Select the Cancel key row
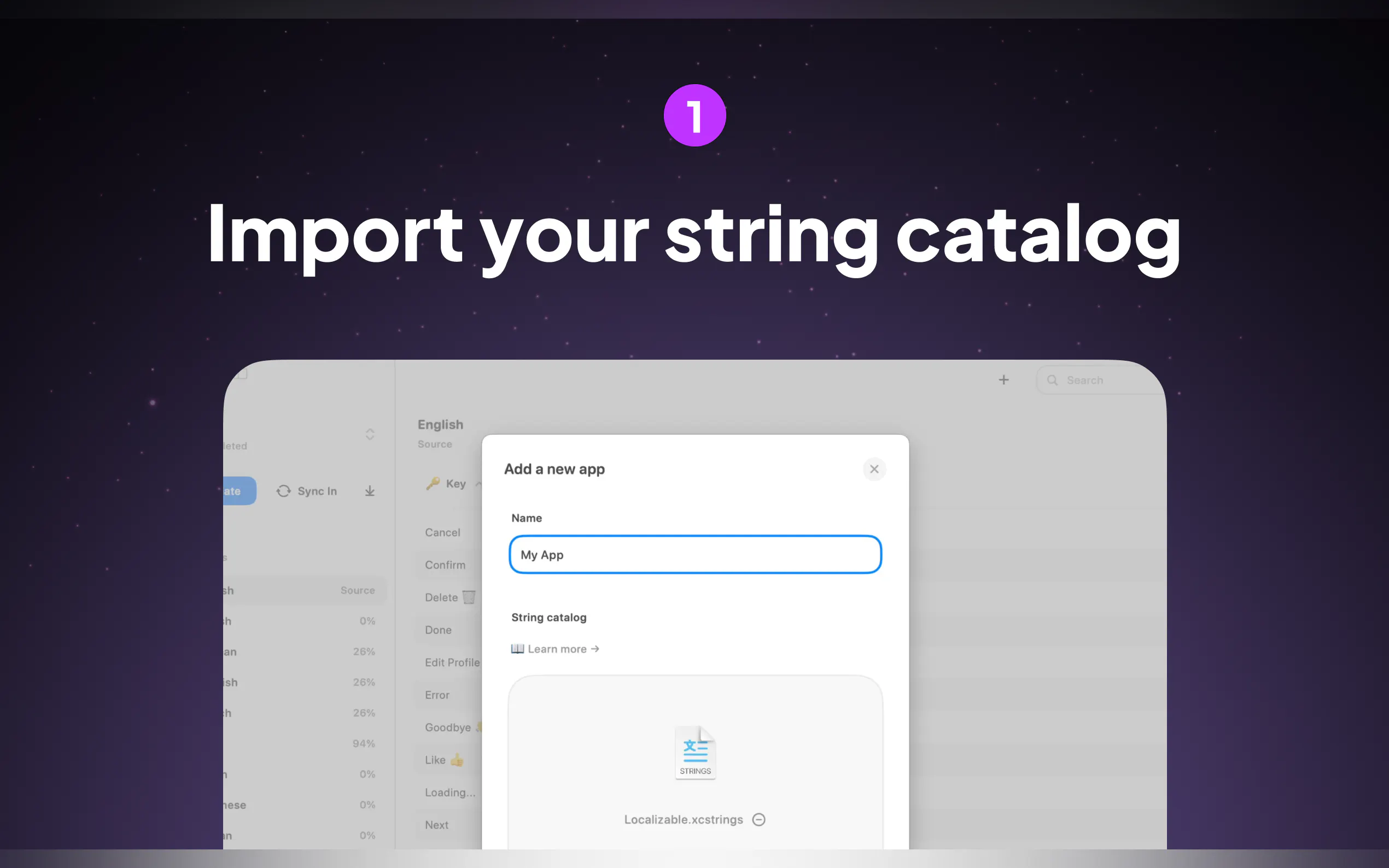 click(448, 532)
